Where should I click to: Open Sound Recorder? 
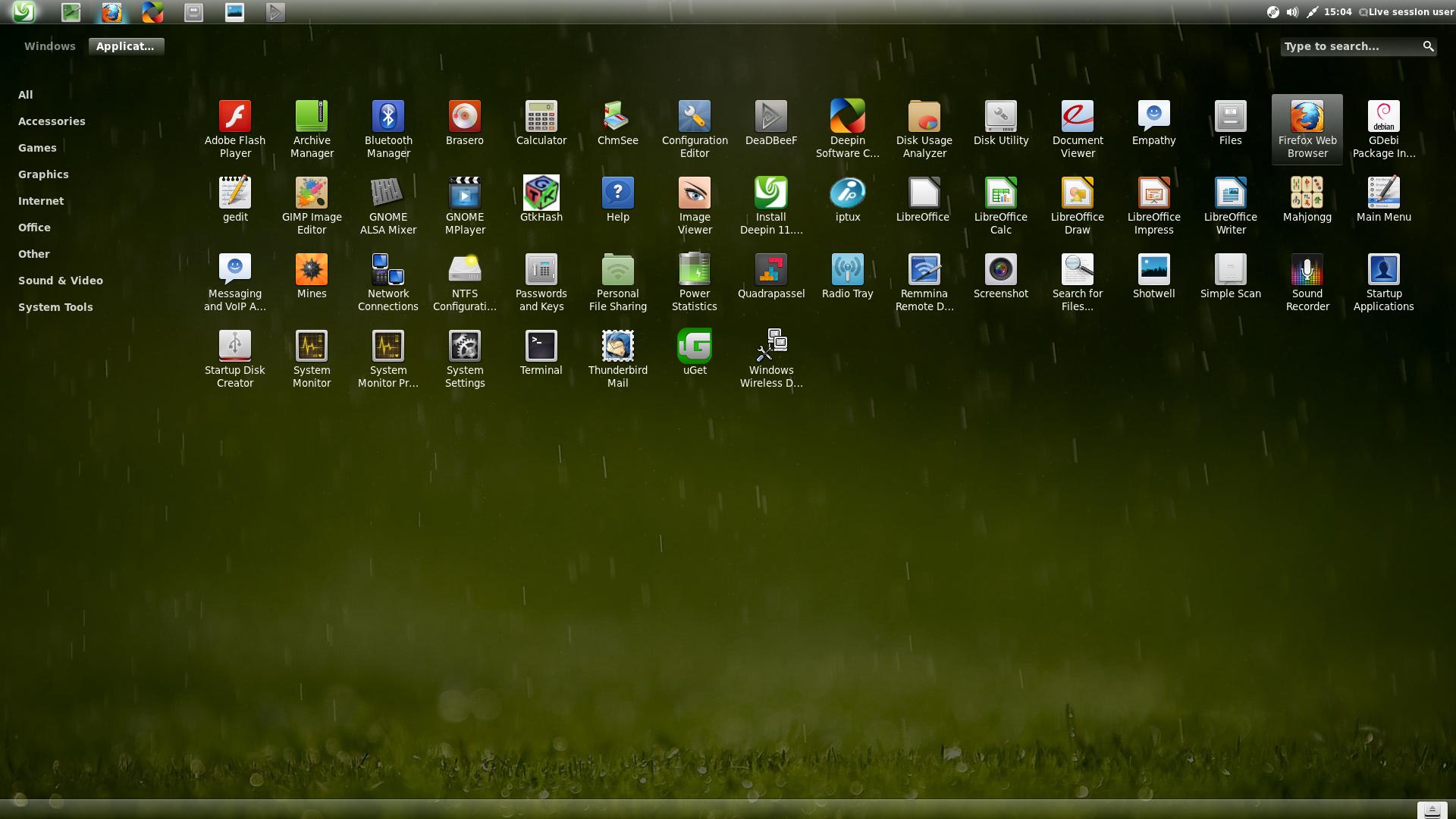(x=1307, y=282)
